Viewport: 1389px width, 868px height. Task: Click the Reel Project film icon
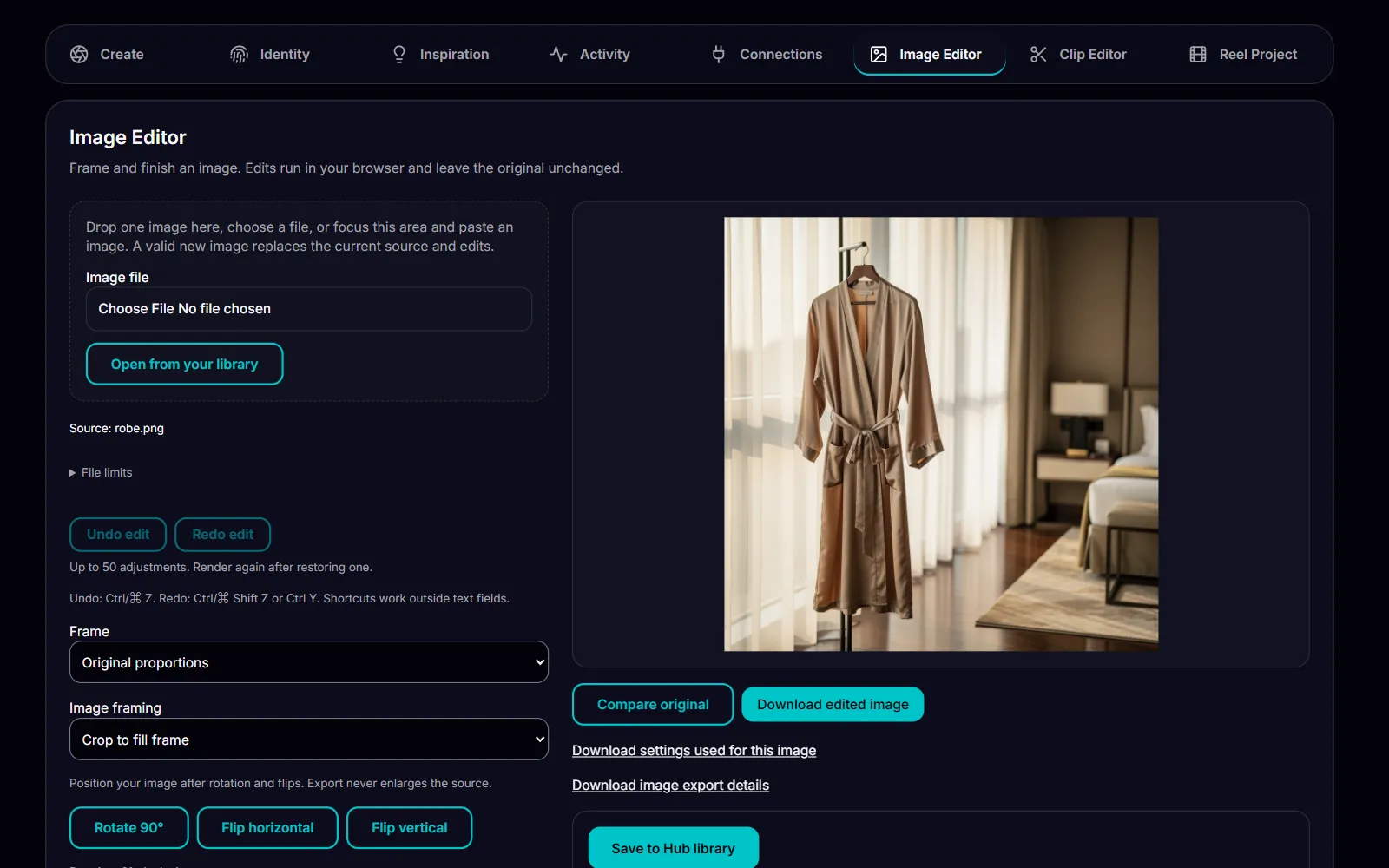(1198, 54)
